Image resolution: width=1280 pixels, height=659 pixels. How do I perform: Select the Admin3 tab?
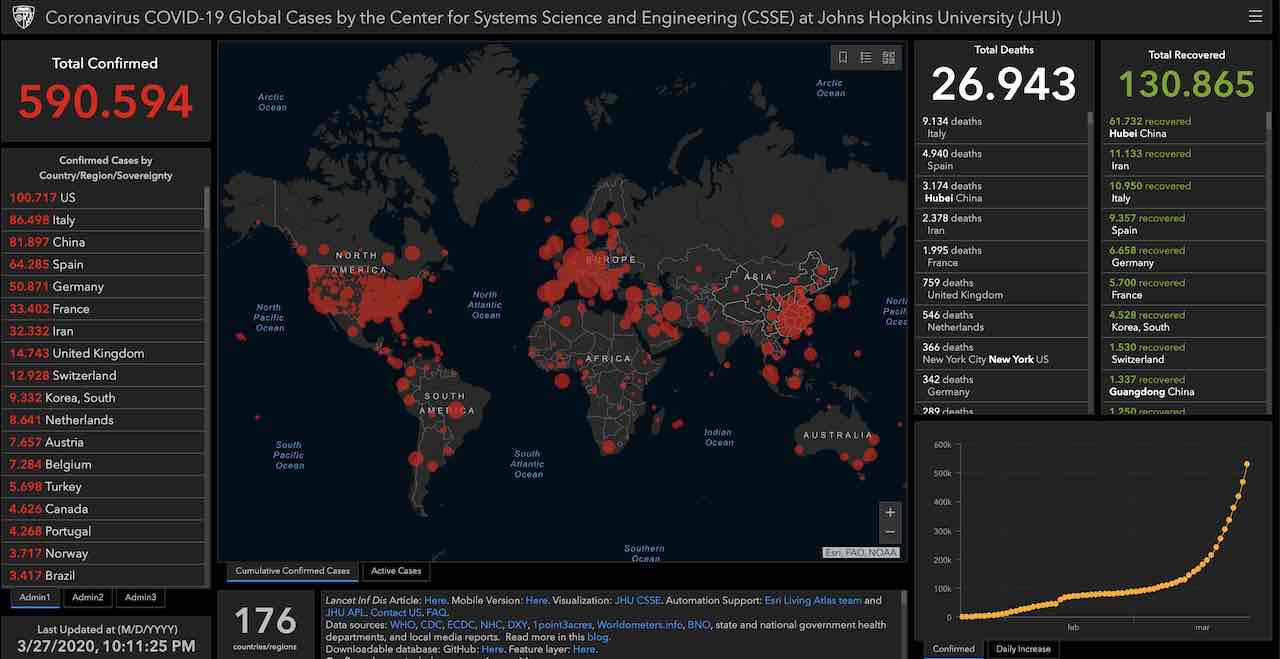pos(140,597)
